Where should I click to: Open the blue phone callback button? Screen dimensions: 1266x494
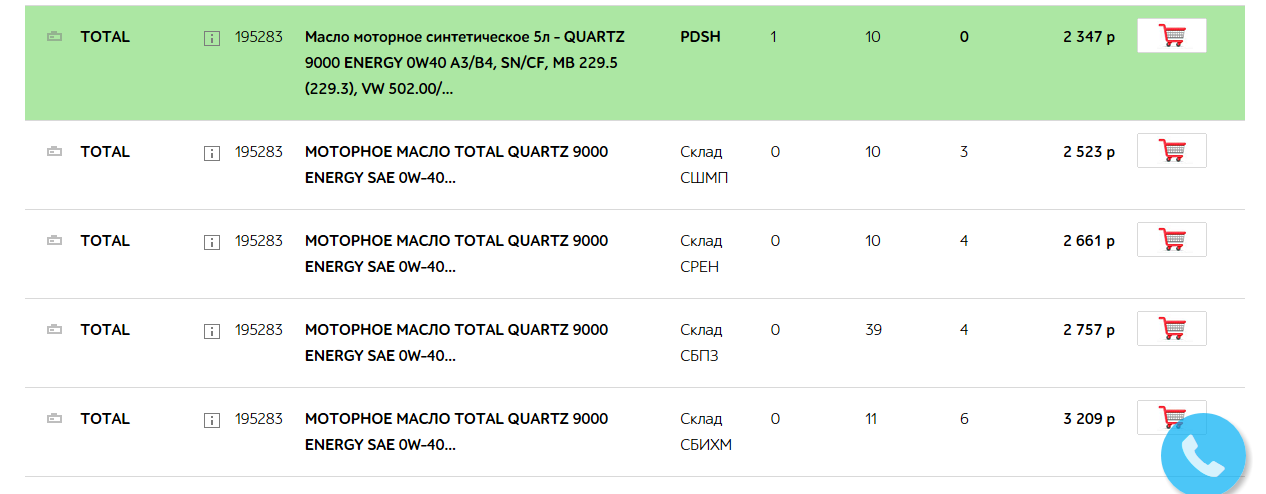1203,457
